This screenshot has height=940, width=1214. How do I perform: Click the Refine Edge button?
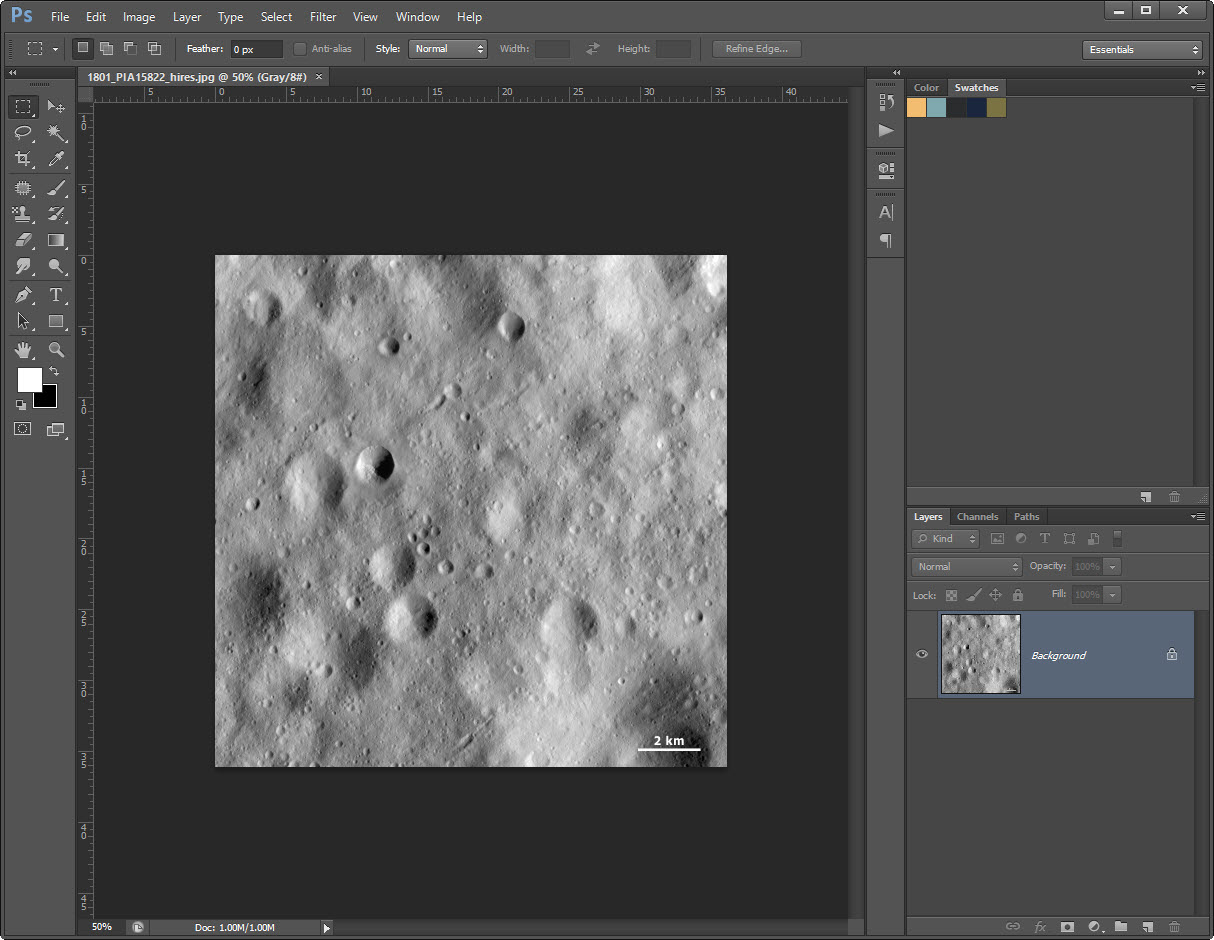click(x=756, y=49)
